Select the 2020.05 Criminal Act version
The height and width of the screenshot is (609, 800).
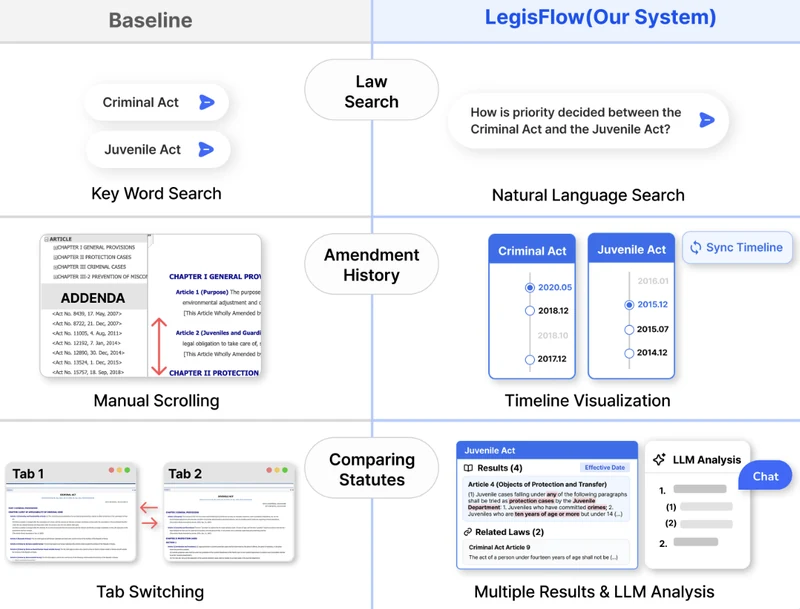click(530, 288)
